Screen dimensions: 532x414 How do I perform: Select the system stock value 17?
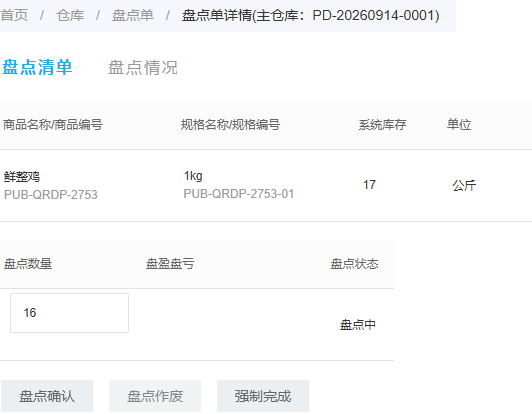click(x=369, y=185)
